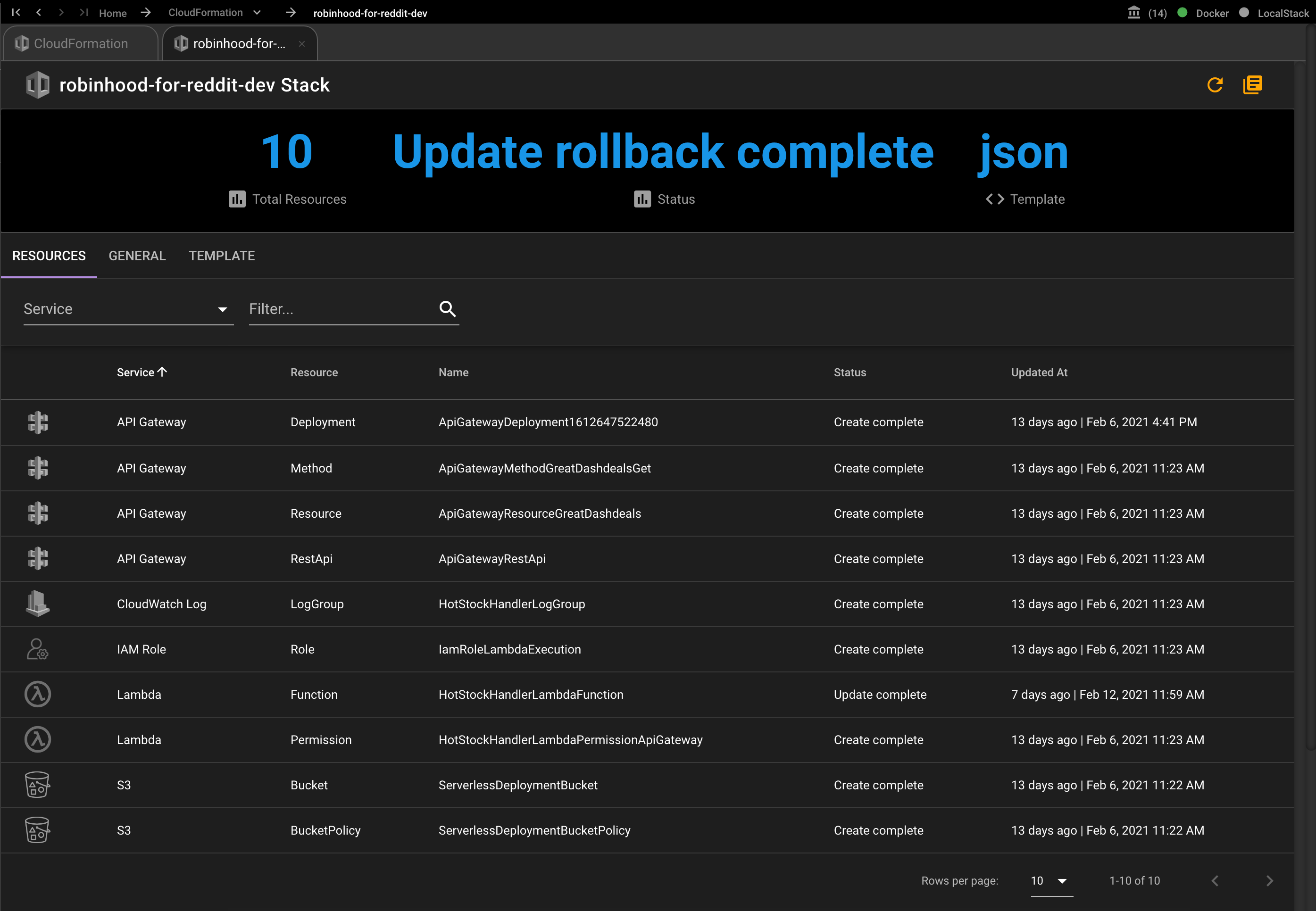This screenshot has width=1316, height=911.
Task: Select ApiGatewayMethodGreatDashdealsGet name
Action: click(545, 468)
